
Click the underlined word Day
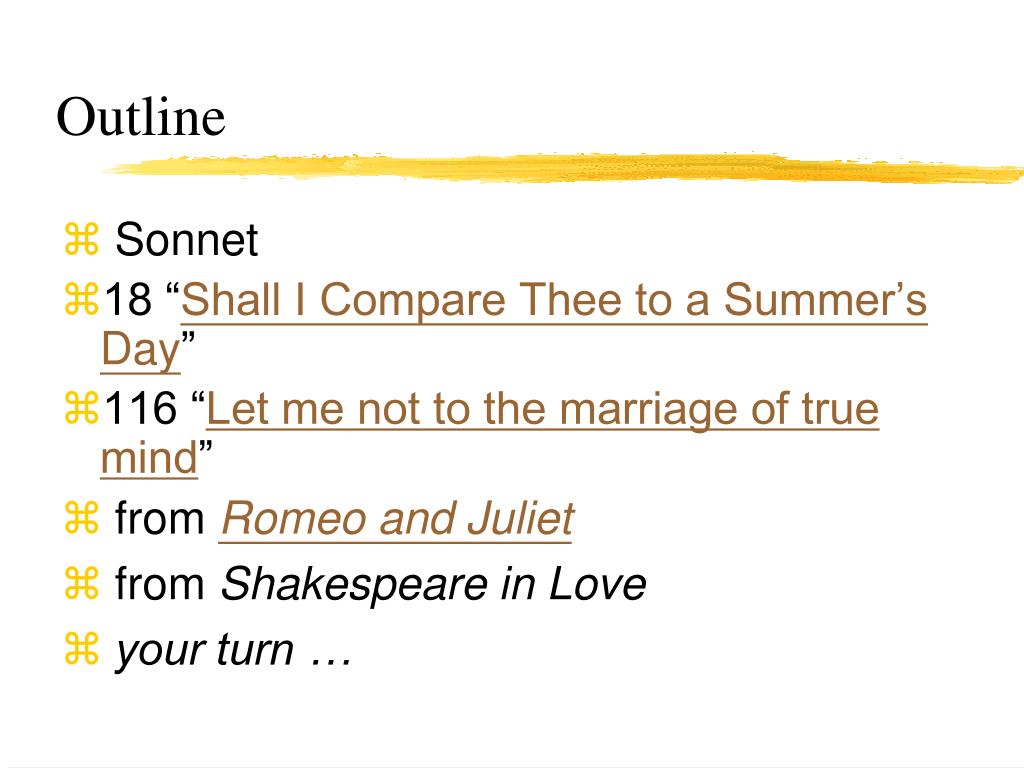pyautogui.click(x=140, y=351)
